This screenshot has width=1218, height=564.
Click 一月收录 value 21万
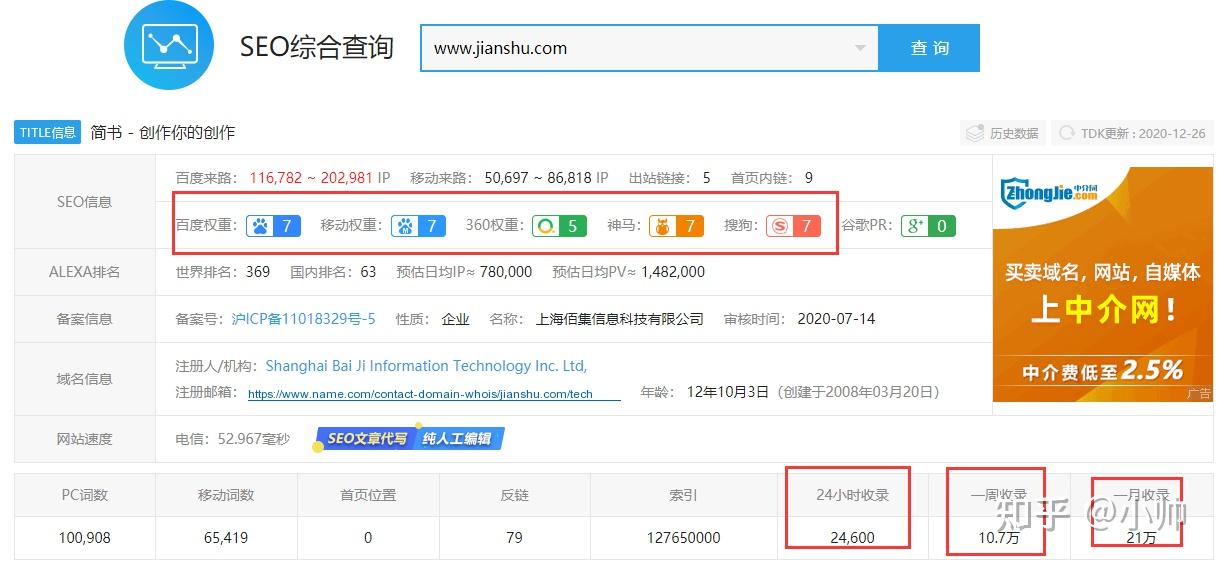pyautogui.click(x=1141, y=537)
